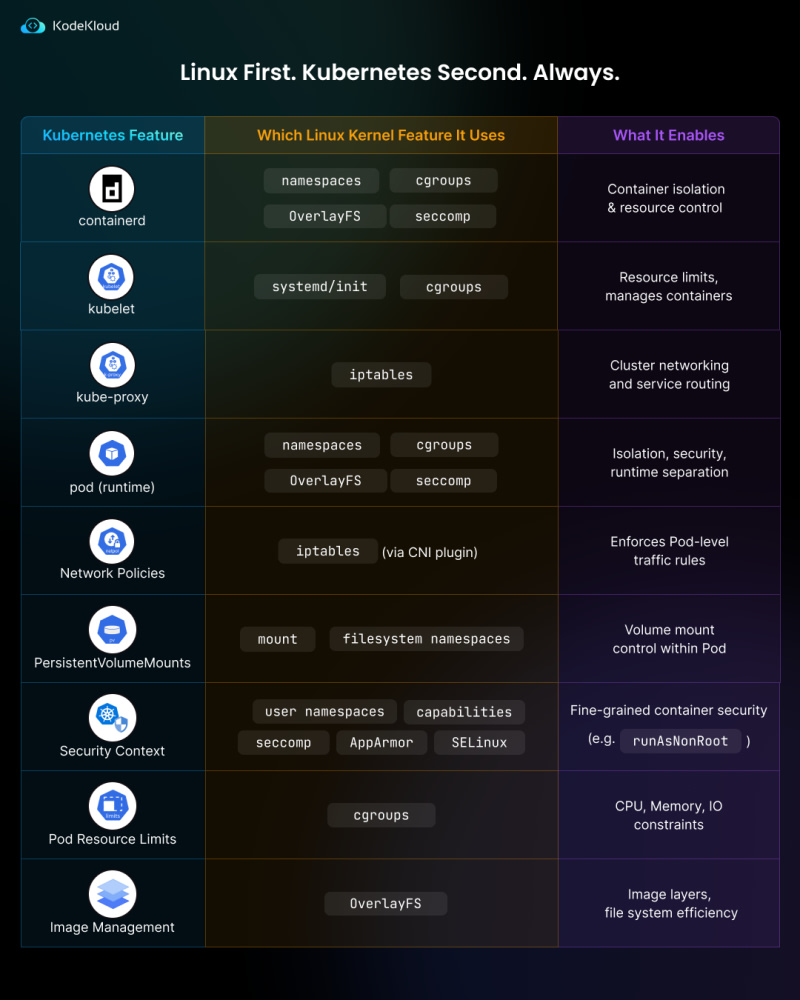Select the Pod Resource Limits icon
Viewport: 800px width, 1000px height.
coord(112,805)
